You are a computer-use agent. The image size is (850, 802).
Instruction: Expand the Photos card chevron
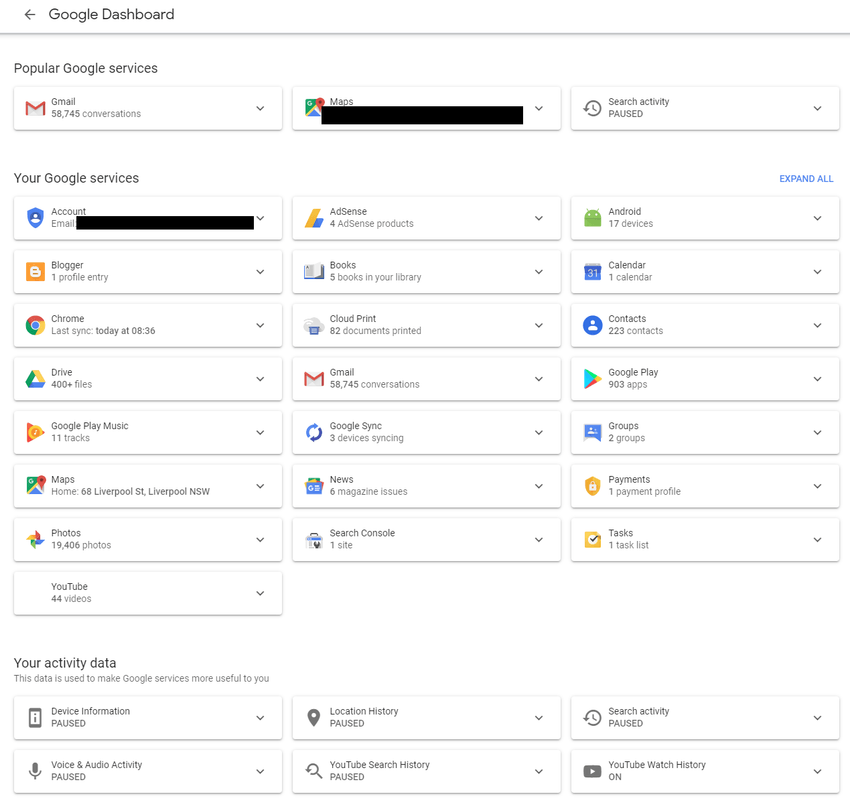click(x=260, y=540)
